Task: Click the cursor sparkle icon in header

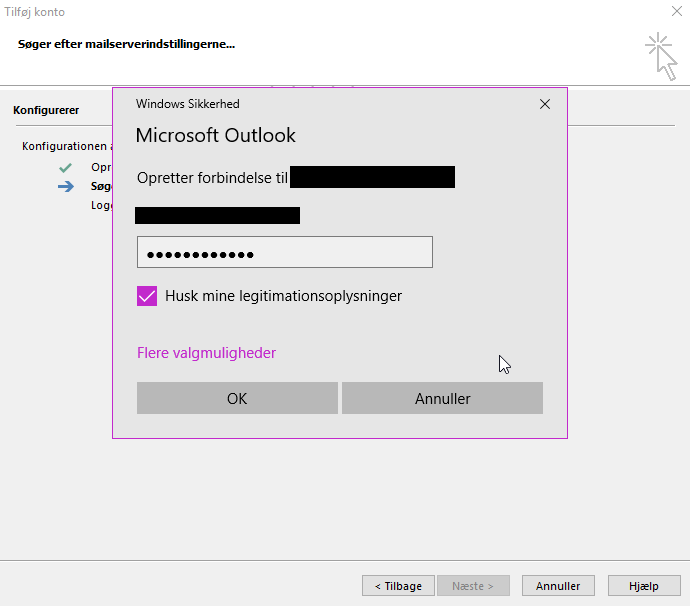Action: pyautogui.click(x=661, y=56)
